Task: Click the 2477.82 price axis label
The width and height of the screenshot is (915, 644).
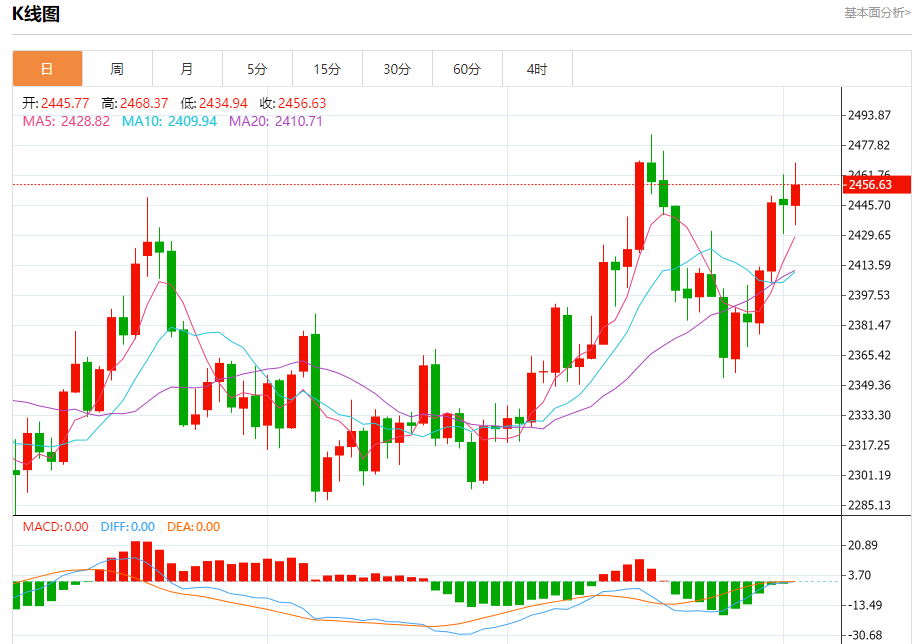Action: (869, 145)
